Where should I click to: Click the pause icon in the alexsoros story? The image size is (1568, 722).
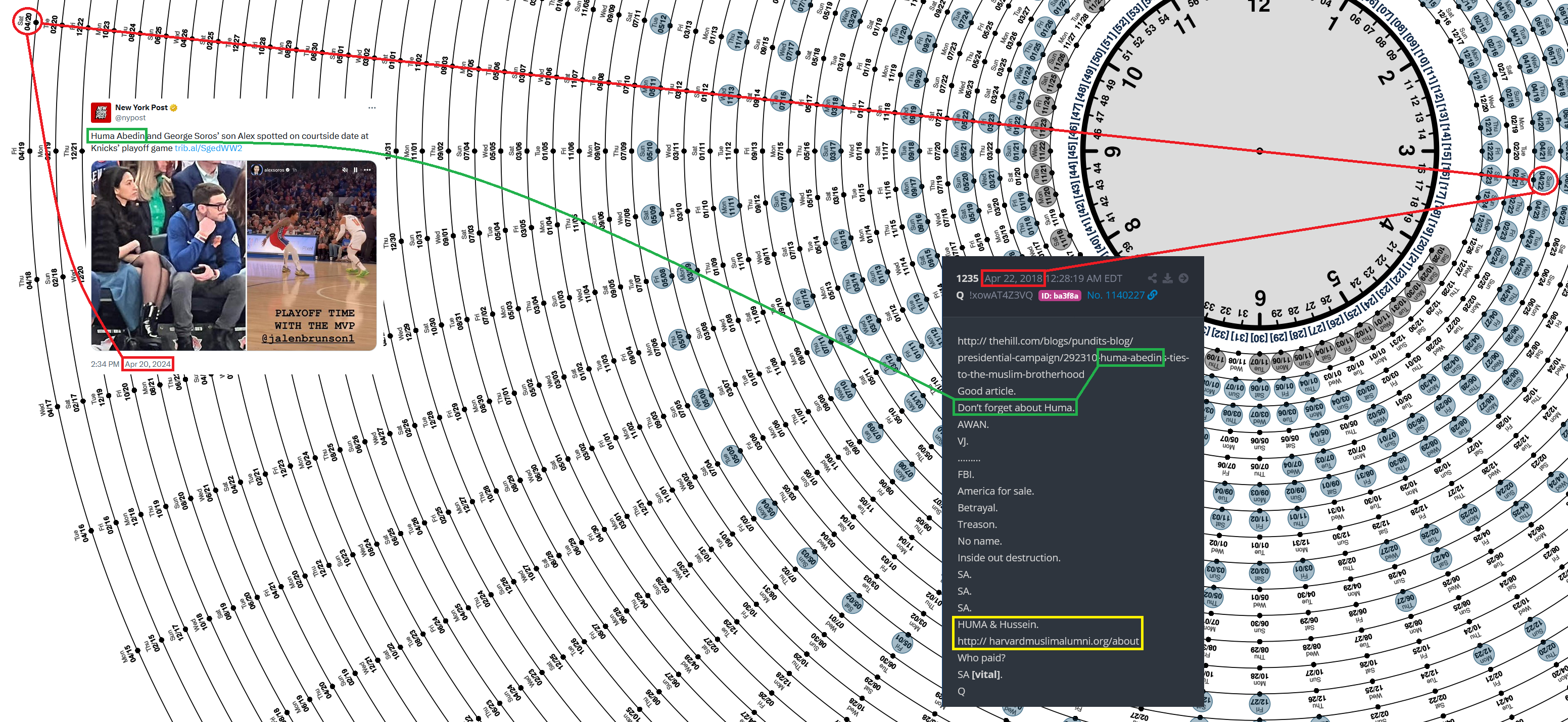tap(355, 170)
